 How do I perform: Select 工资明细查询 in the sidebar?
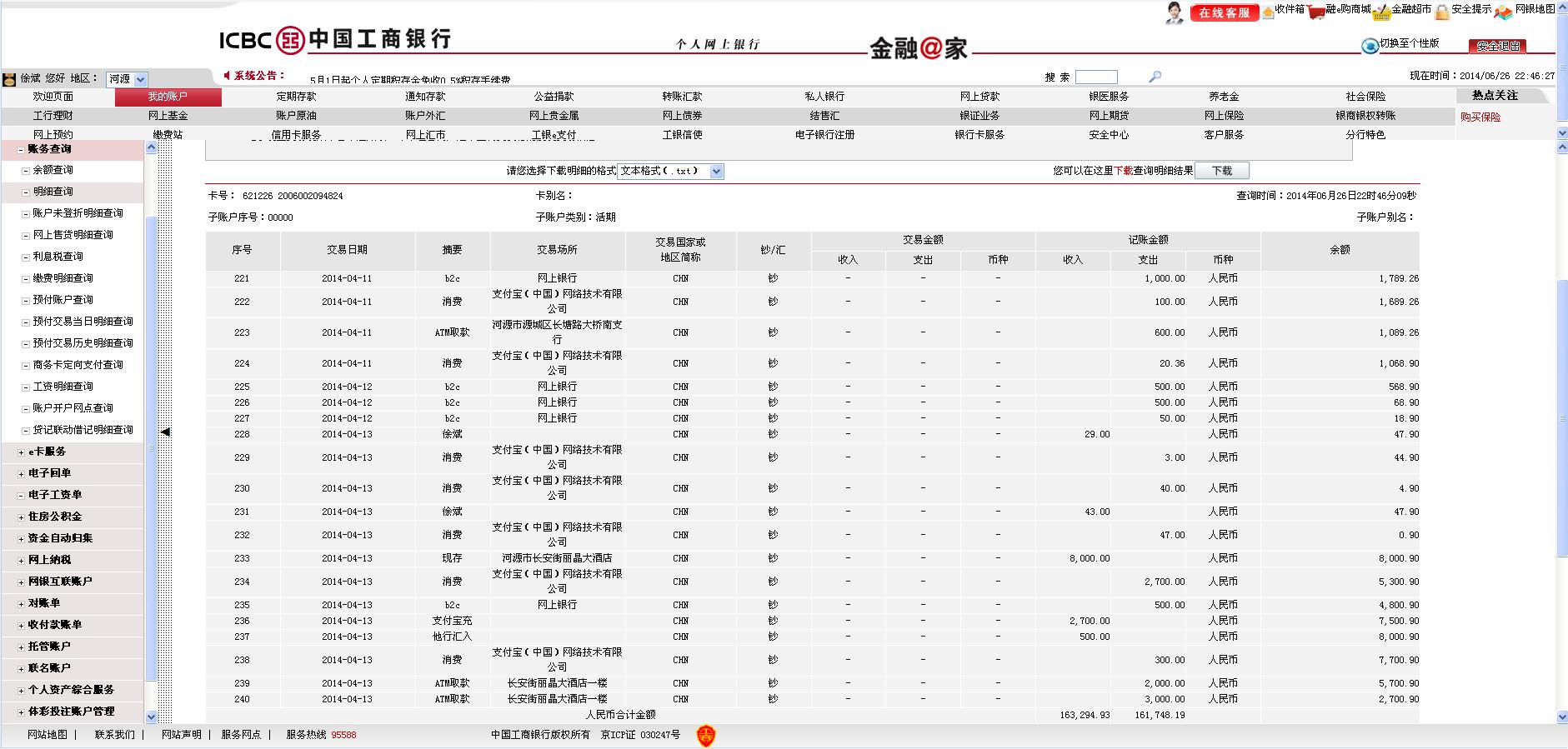(x=63, y=387)
